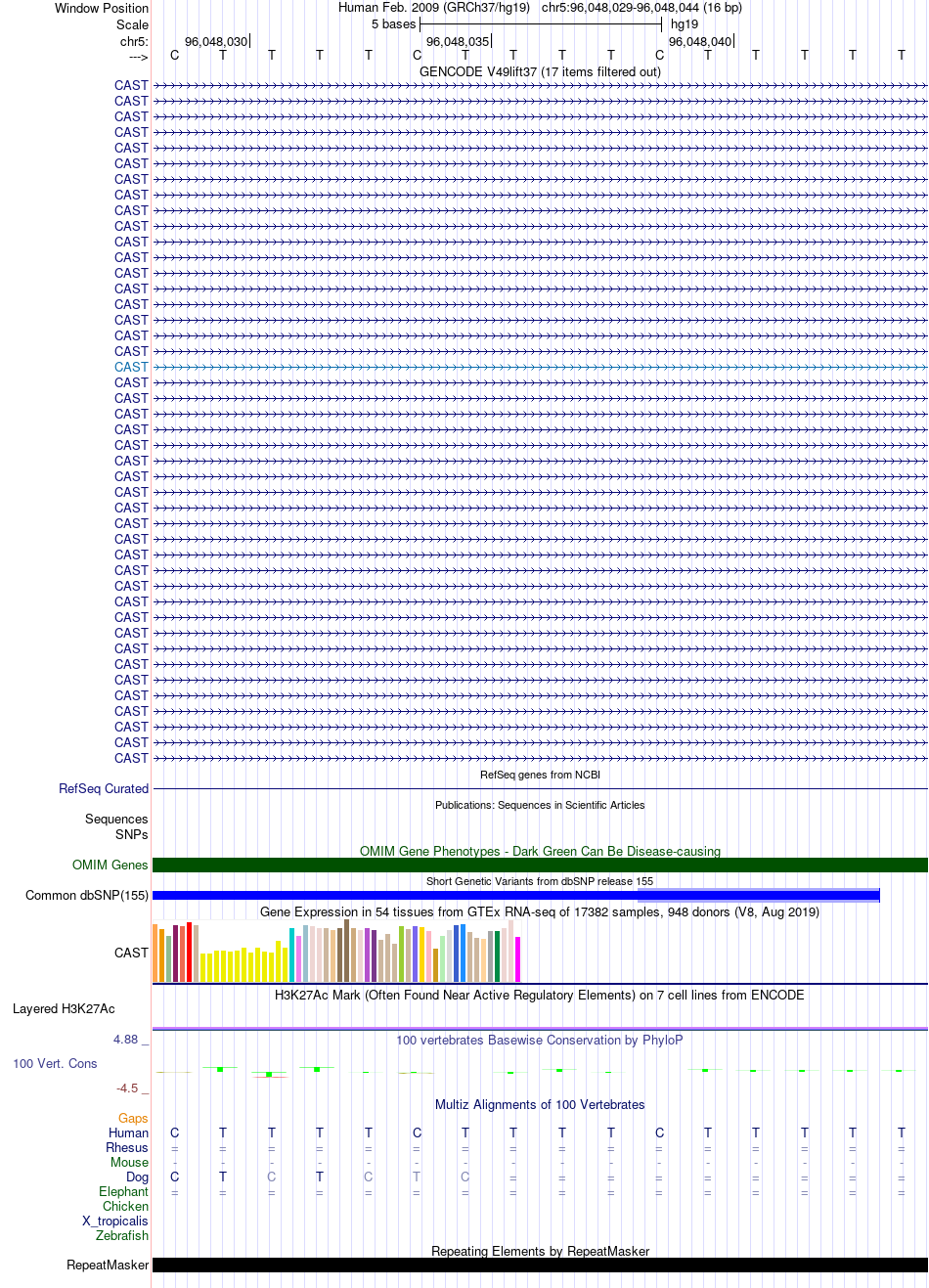Click the chr5: ruler label
The image size is (929, 1288).
click(134, 41)
